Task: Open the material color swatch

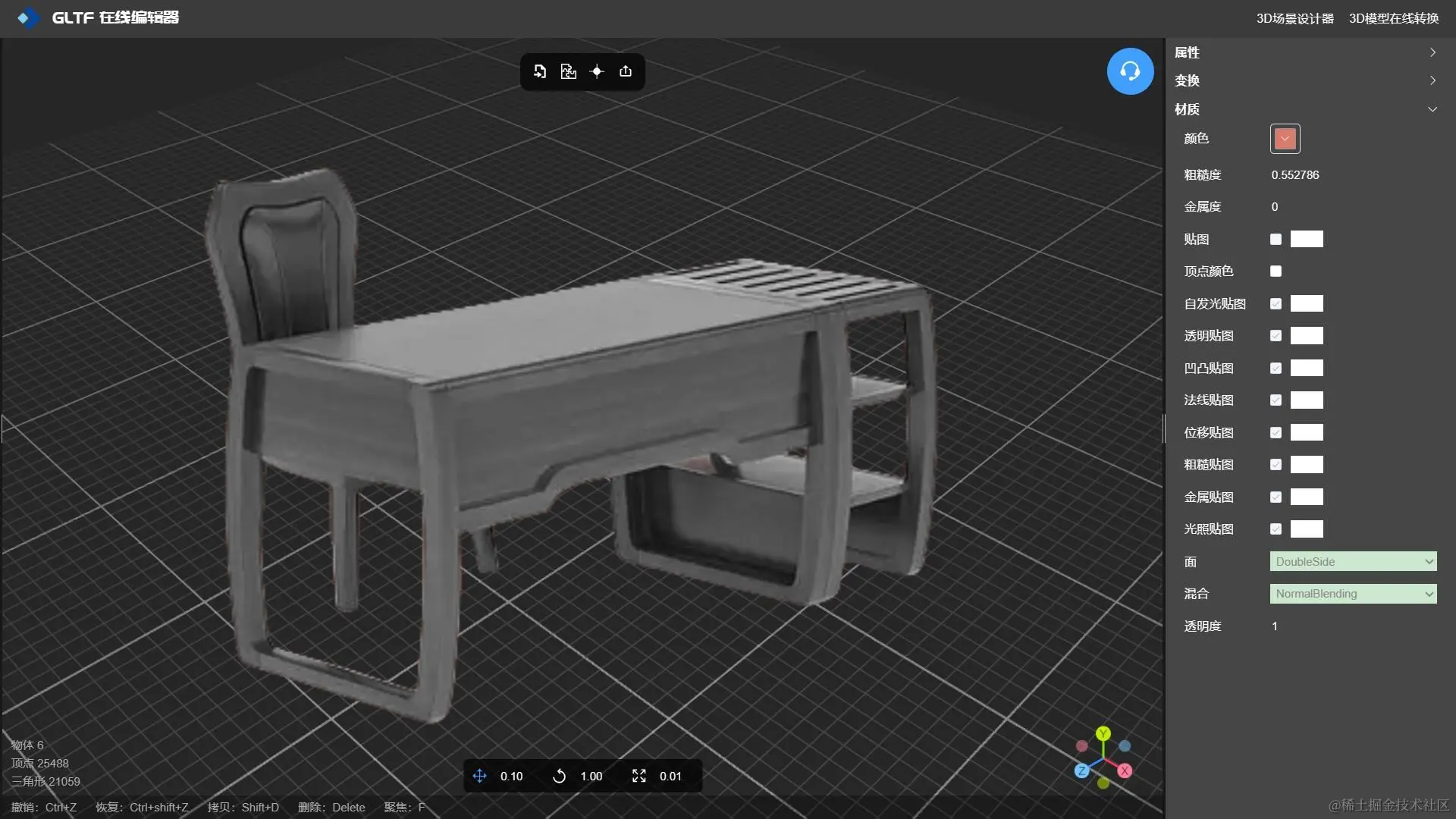Action: [x=1285, y=139]
